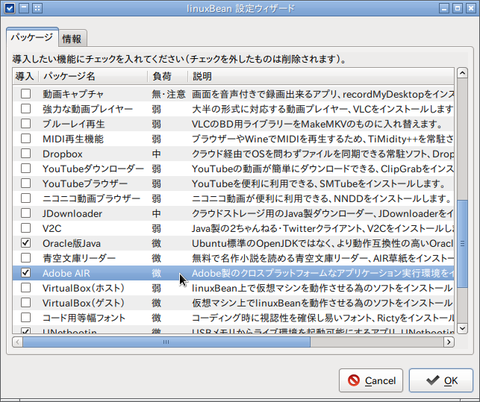Open the window menu icon in title bar

(10, 8)
